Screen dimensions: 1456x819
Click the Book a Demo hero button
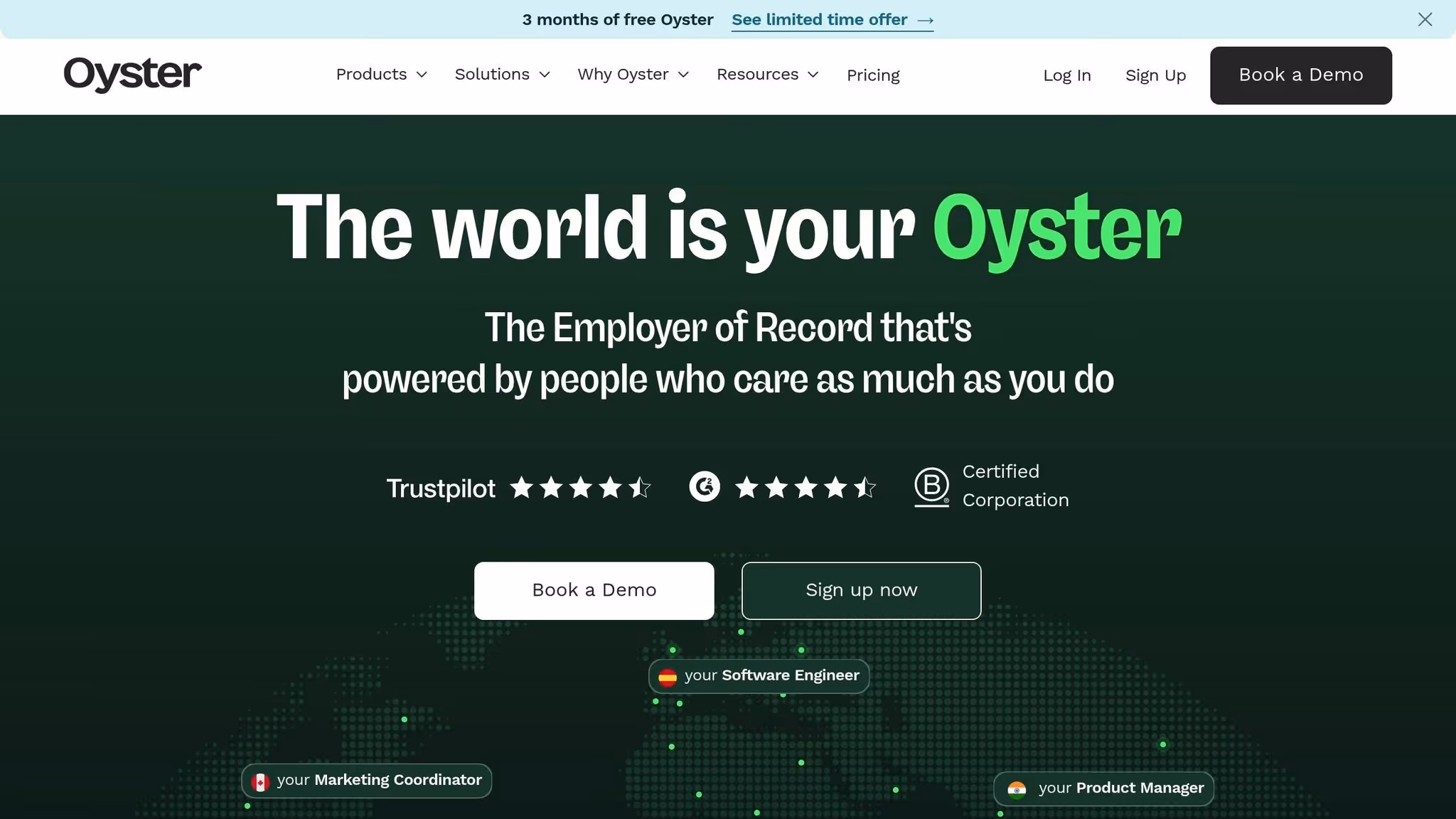(593, 590)
